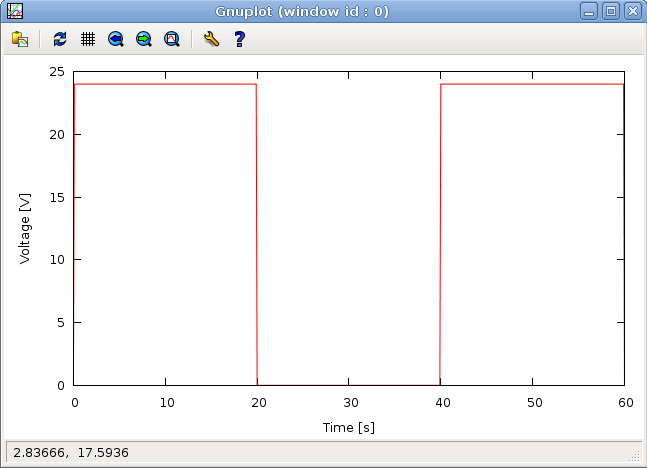The height and width of the screenshot is (468, 647).
Task: Open window menu from title bar icon
Action: (14, 12)
